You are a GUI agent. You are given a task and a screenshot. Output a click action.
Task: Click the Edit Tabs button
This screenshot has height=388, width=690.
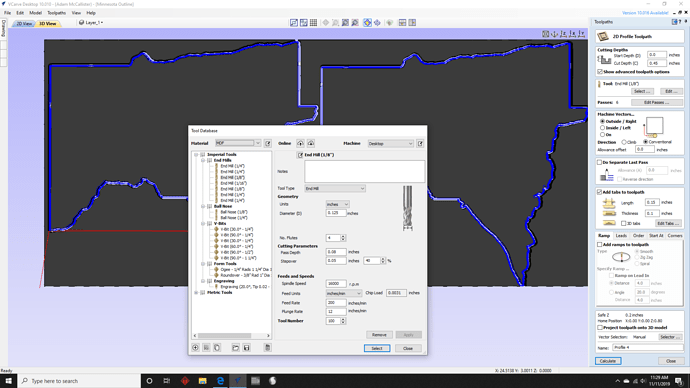click(x=668, y=223)
